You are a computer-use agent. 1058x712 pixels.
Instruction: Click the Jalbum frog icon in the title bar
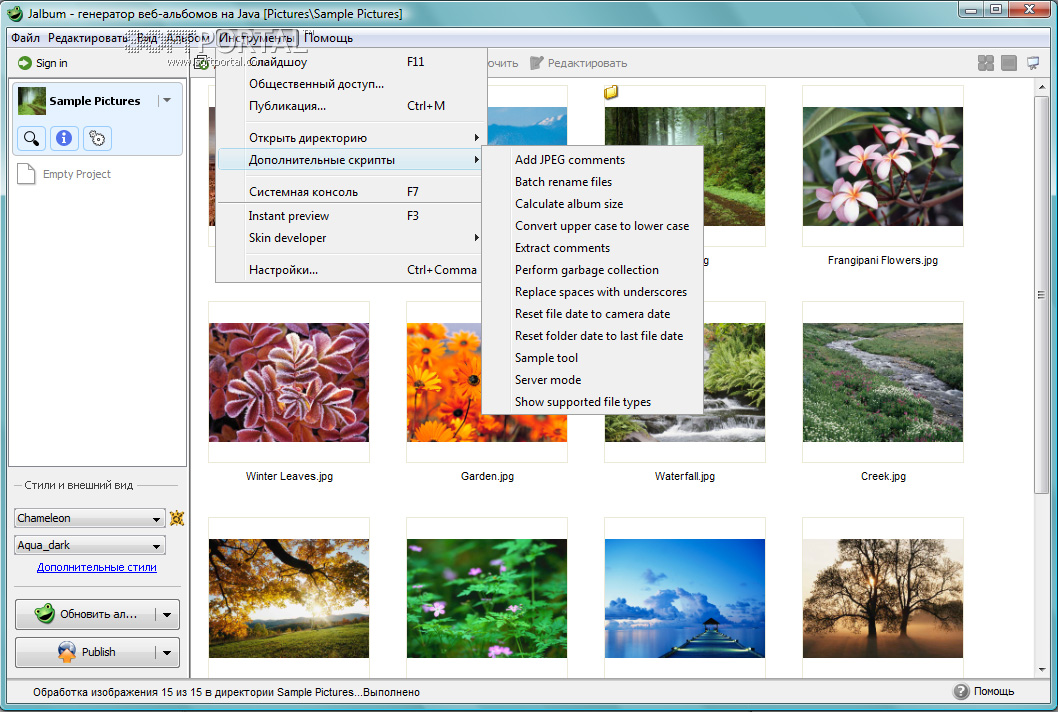pyautogui.click(x=14, y=13)
